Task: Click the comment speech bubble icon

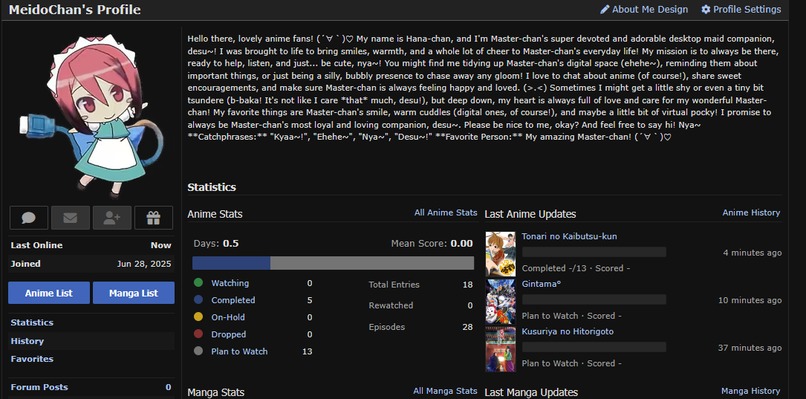Action: 29,218
